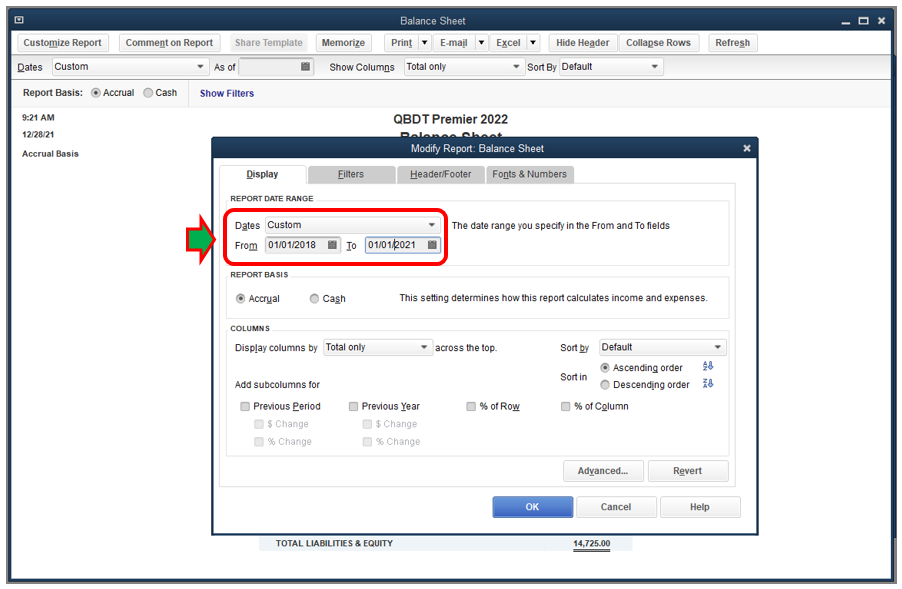Expand the Print button arrow menu
The image size is (902, 589).
click(x=425, y=43)
